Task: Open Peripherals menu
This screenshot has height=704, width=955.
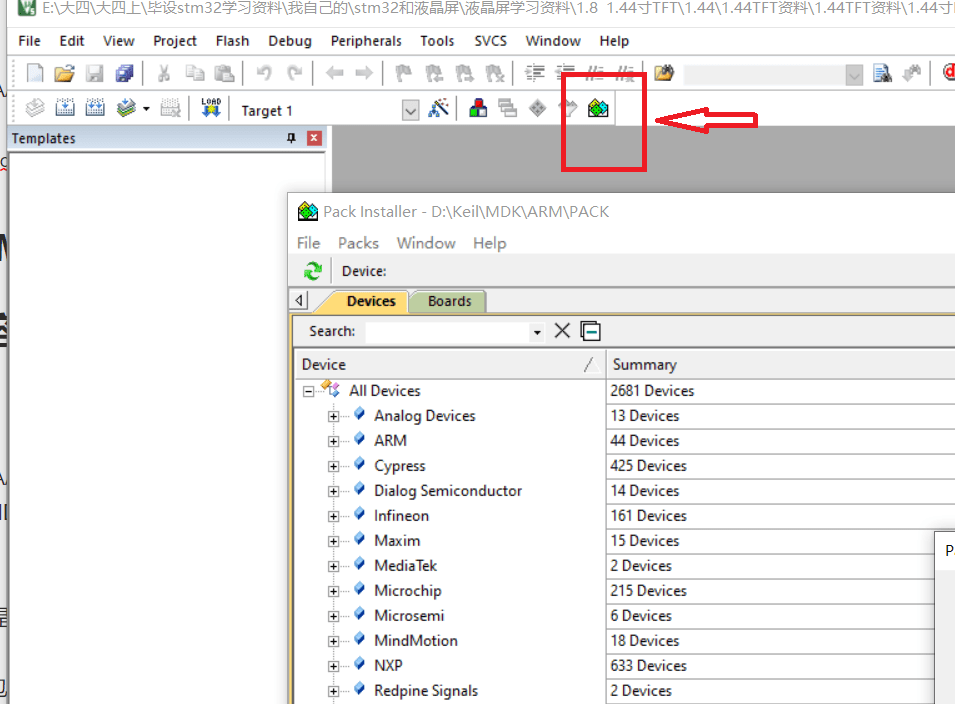Action: [366, 41]
